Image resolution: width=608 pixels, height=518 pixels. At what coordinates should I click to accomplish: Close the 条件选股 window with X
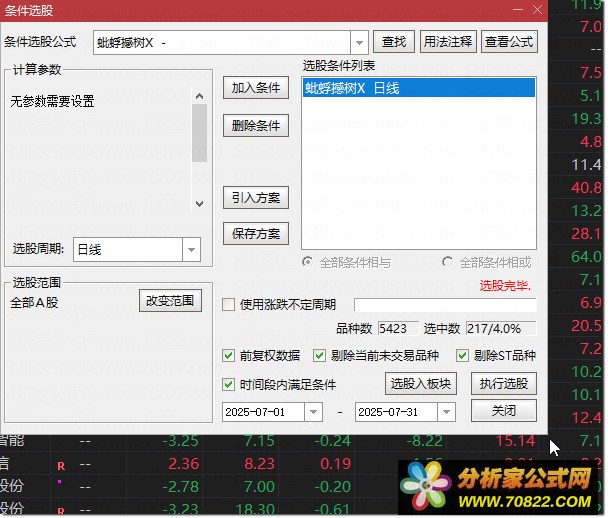[537, 10]
